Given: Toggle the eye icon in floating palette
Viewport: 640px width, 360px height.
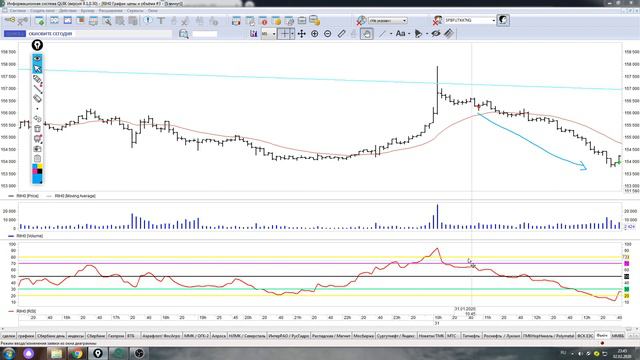Looking at the screenshot, I should pyautogui.click(x=37, y=59).
